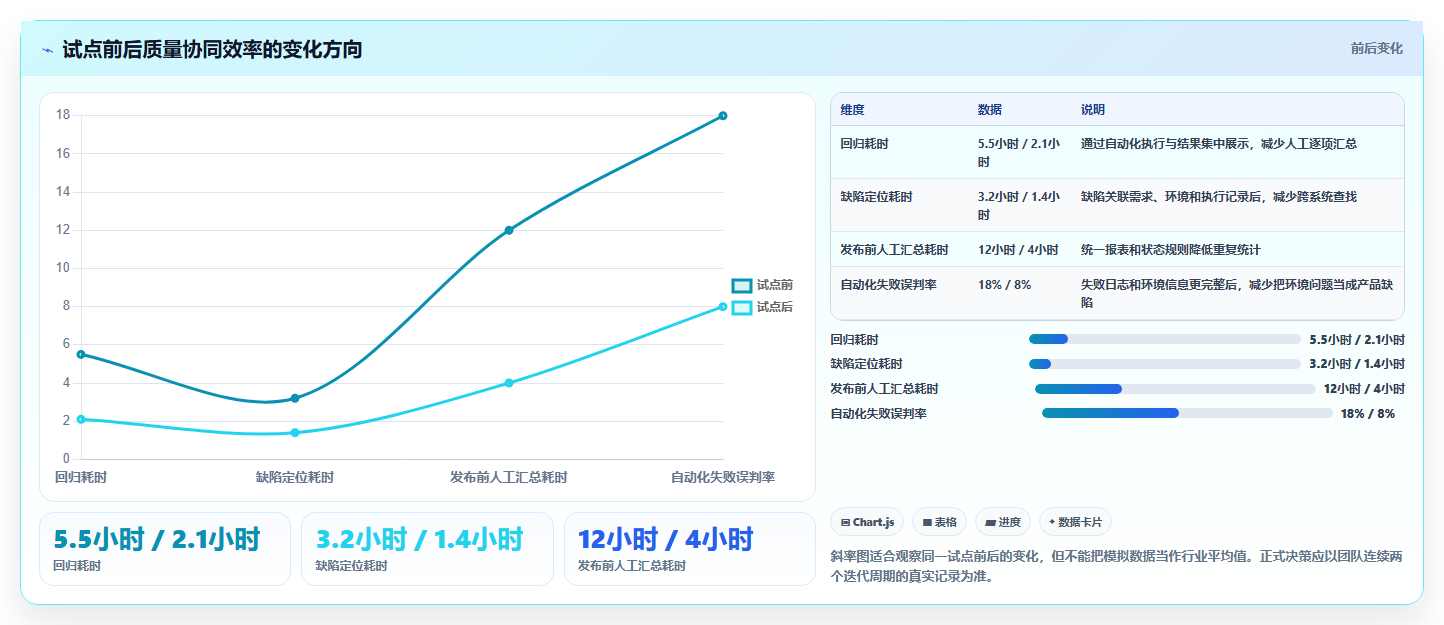Viewport: 1444px width, 625px height.
Task: Click the 表格 tag chip
Action: [939, 522]
